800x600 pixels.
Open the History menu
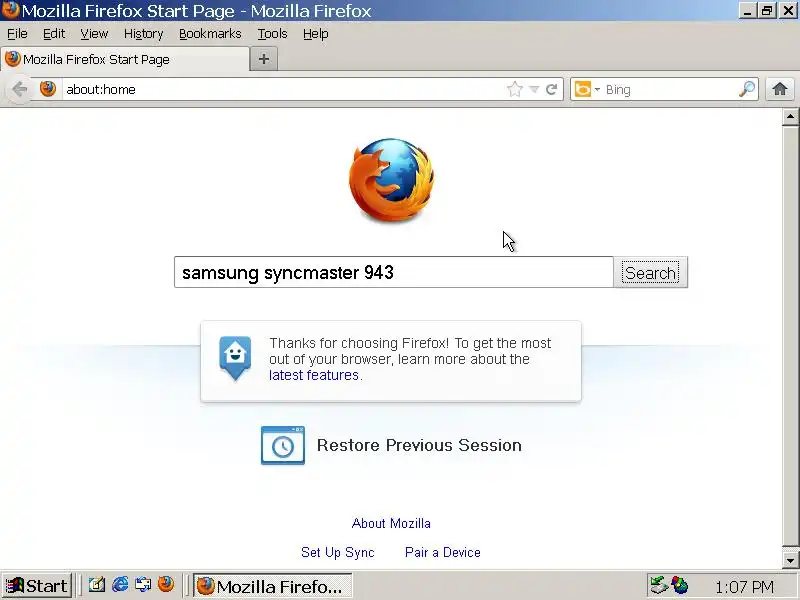(143, 34)
